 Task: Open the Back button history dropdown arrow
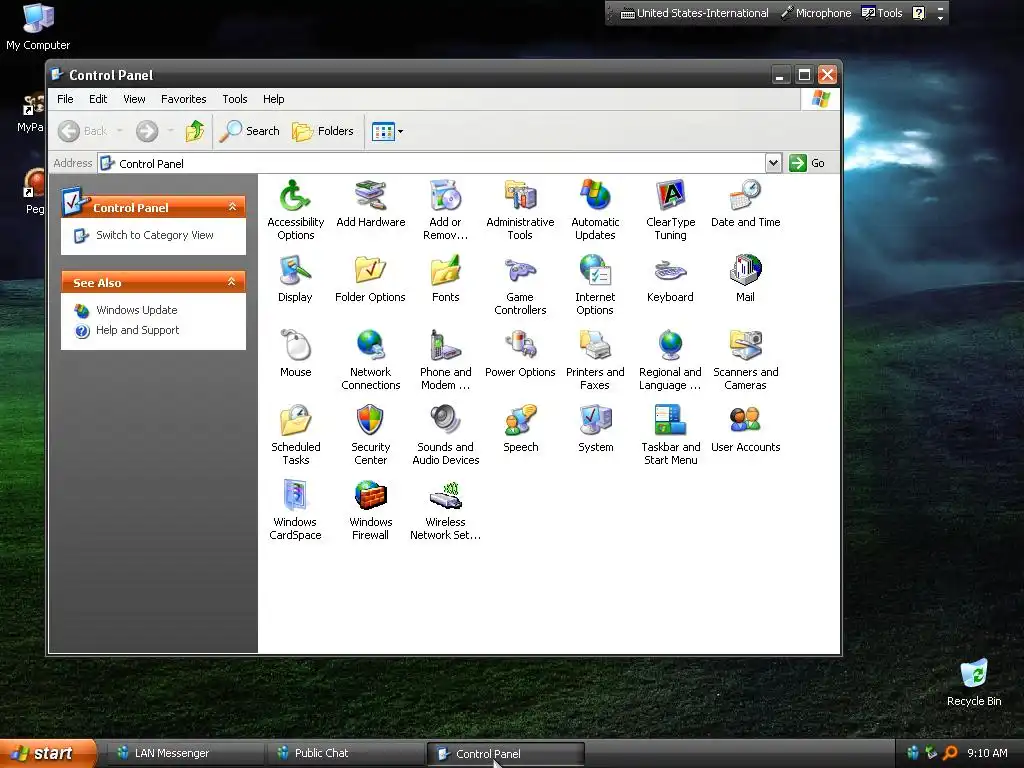click(x=120, y=131)
